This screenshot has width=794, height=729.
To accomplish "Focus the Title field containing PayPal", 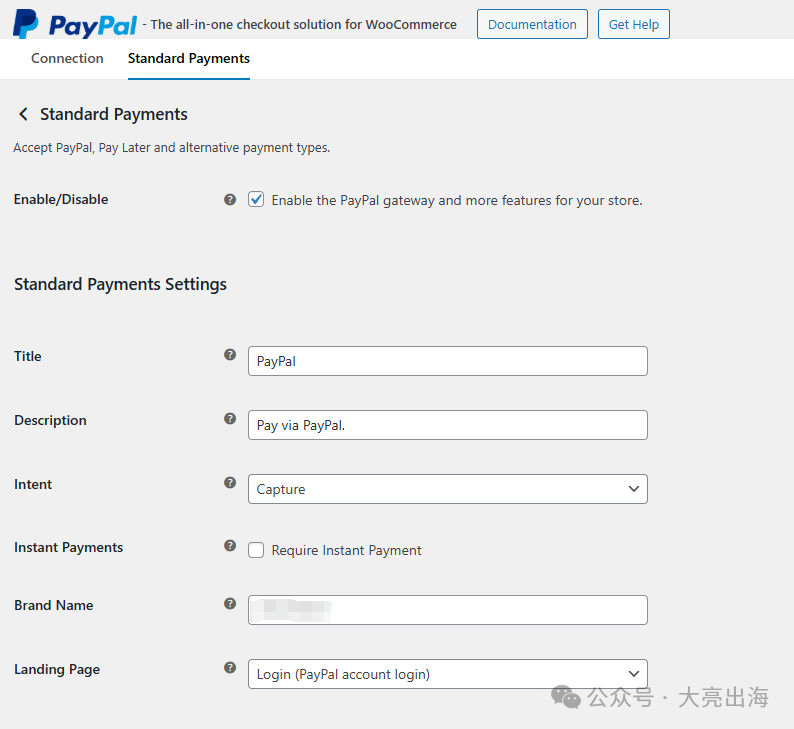I will pyautogui.click(x=448, y=361).
